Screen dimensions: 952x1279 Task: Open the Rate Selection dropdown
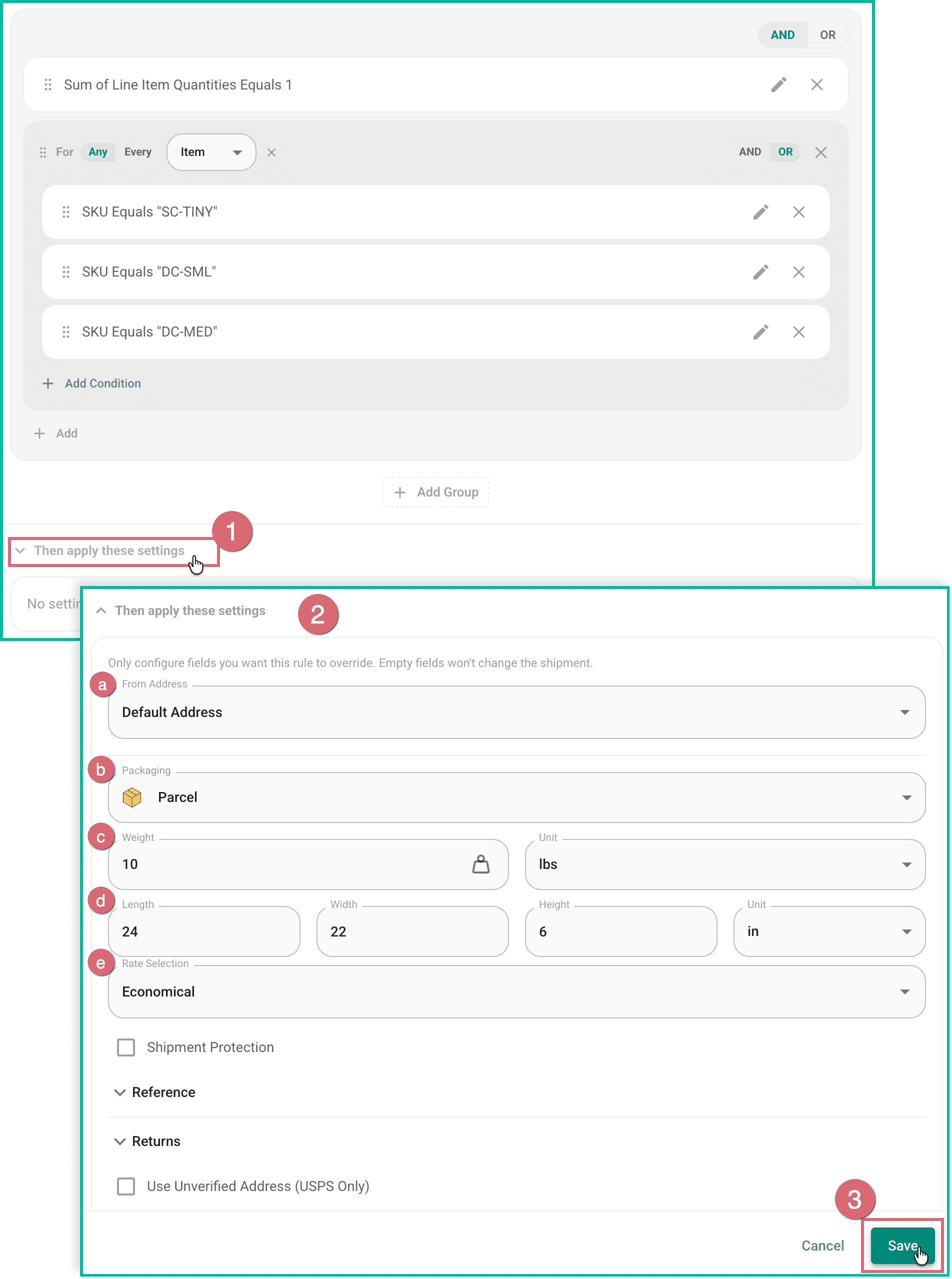tap(516, 991)
